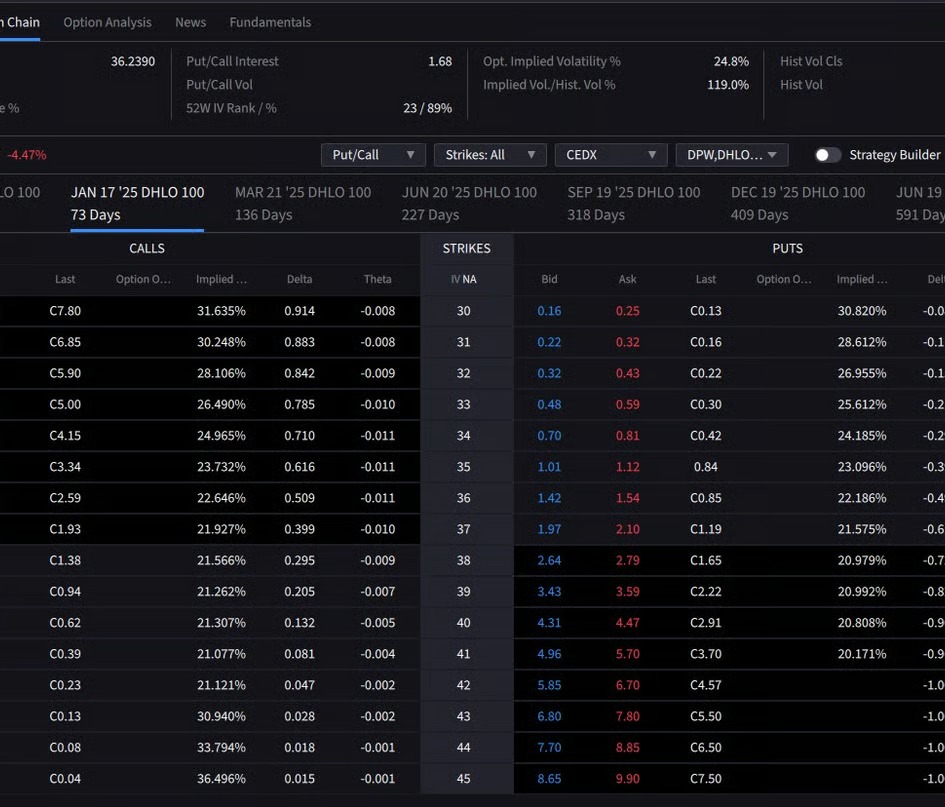
Task: Open the CEDX exchange dropdown
Action: 610,155
